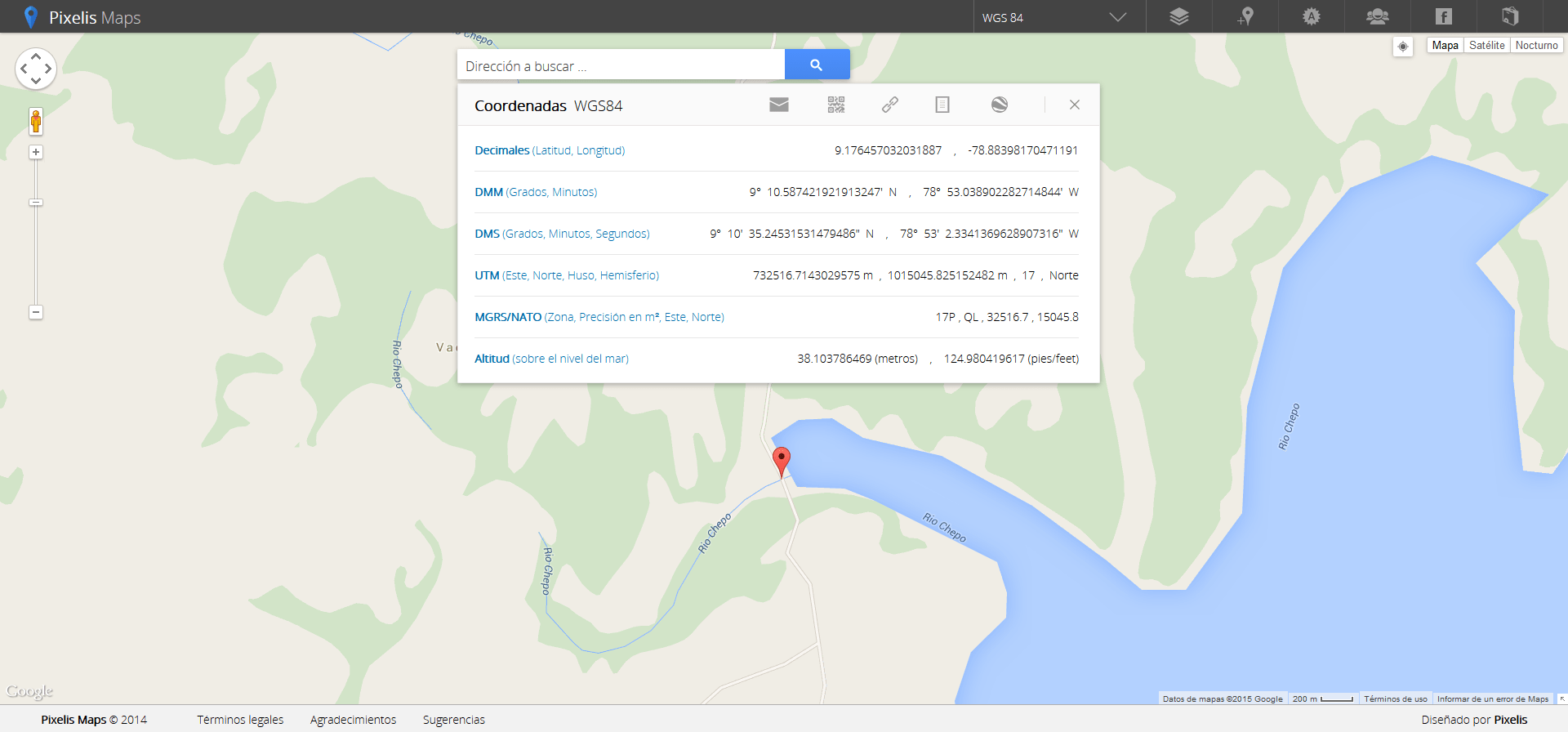
Task: Open the Agradecimientos link
Action: pos(353,720)
